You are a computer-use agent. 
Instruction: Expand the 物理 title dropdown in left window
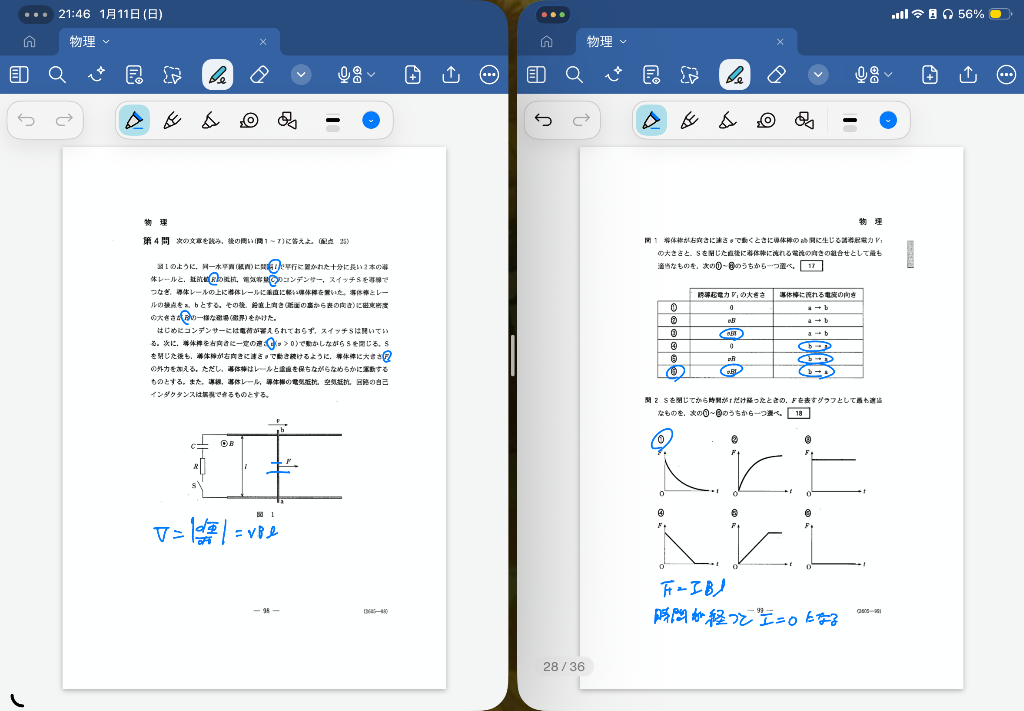91,41
